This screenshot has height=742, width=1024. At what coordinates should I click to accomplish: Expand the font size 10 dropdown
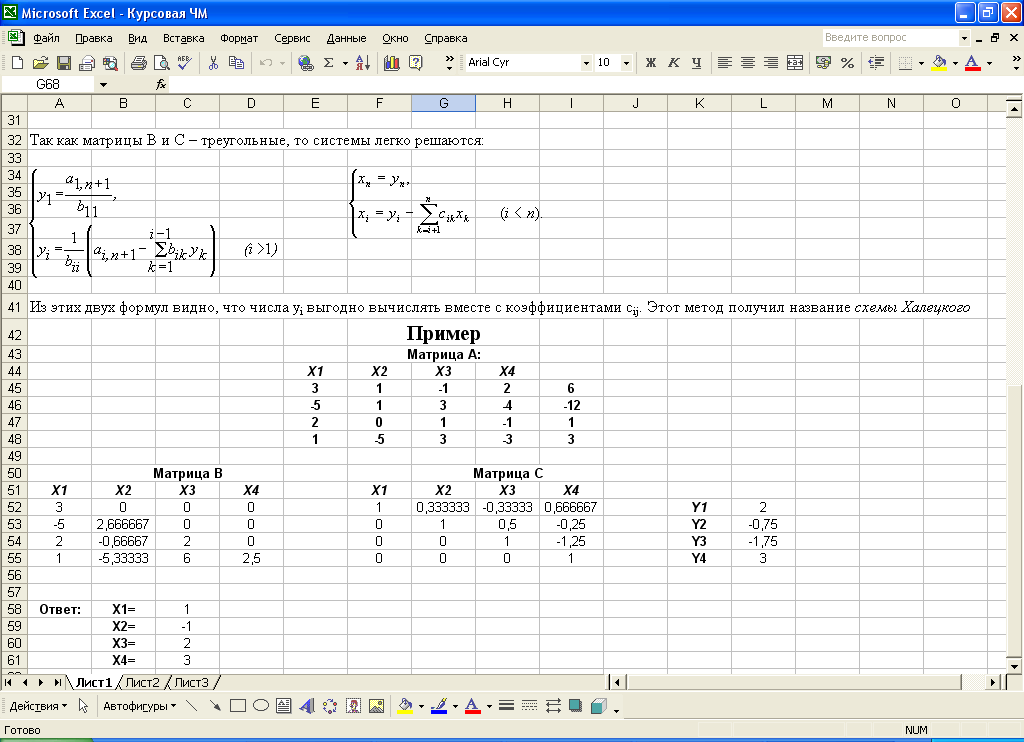(x=626, y=63)
